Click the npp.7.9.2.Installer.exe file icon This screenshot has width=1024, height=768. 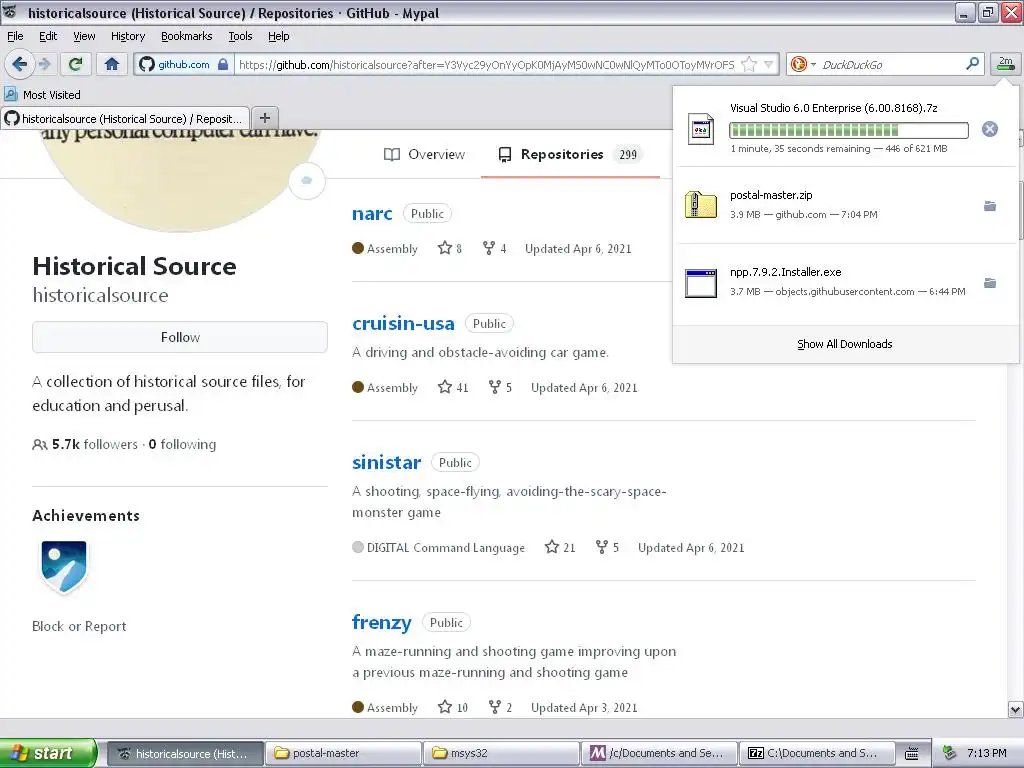coord(701,283)
